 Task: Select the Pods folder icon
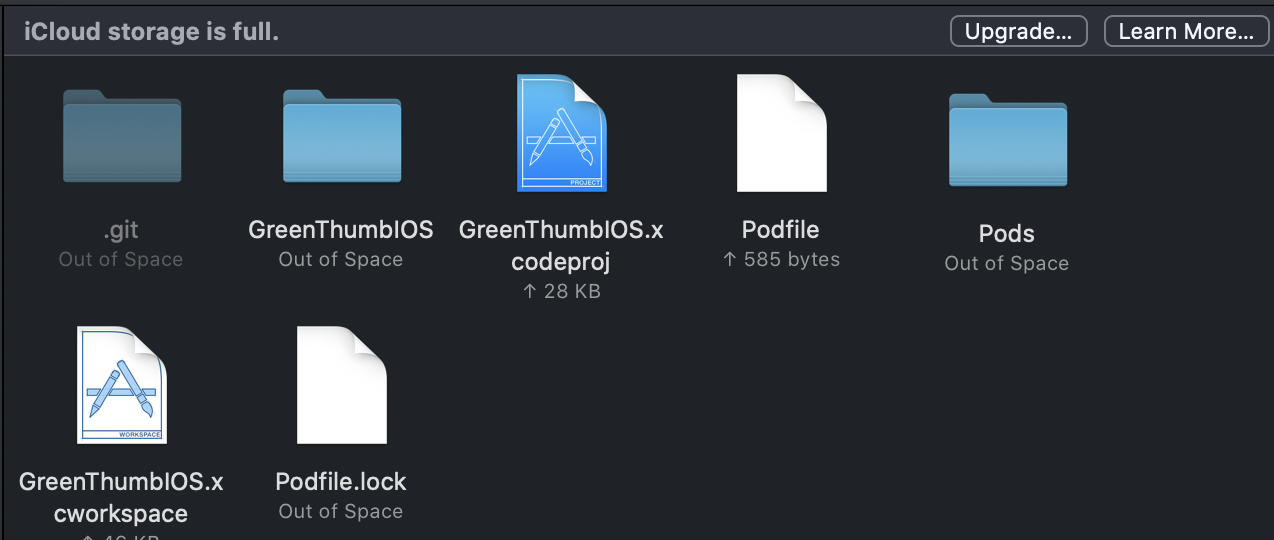pos(1007,140)
